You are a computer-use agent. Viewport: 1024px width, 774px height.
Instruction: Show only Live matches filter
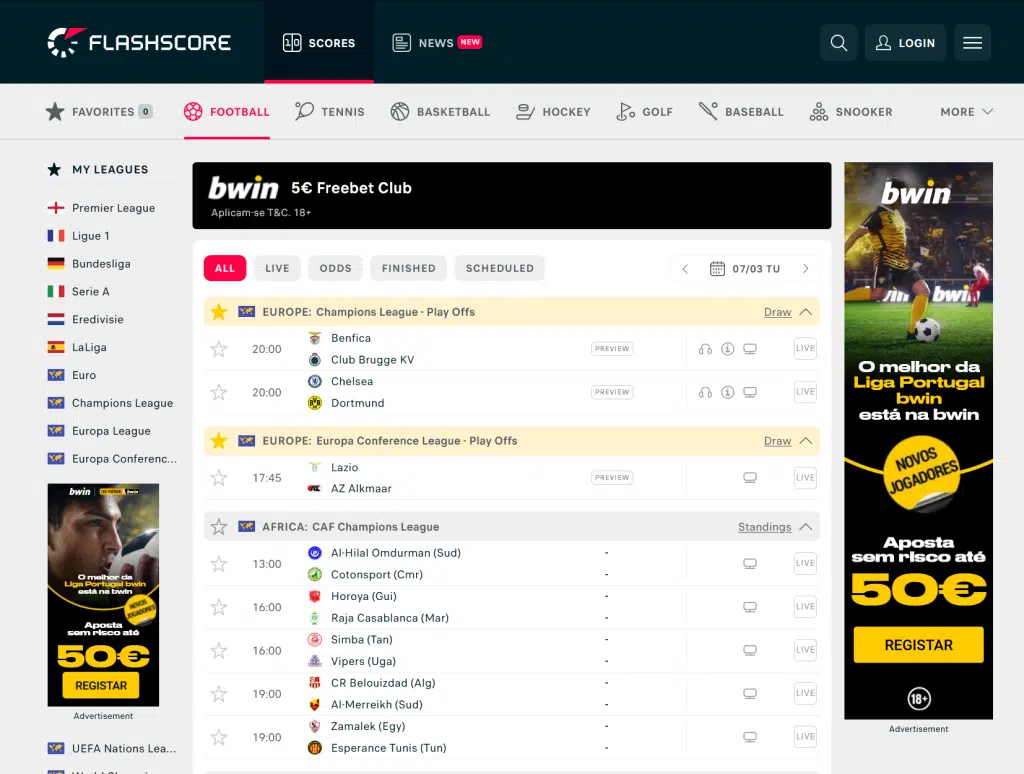[x=277, y=268]
